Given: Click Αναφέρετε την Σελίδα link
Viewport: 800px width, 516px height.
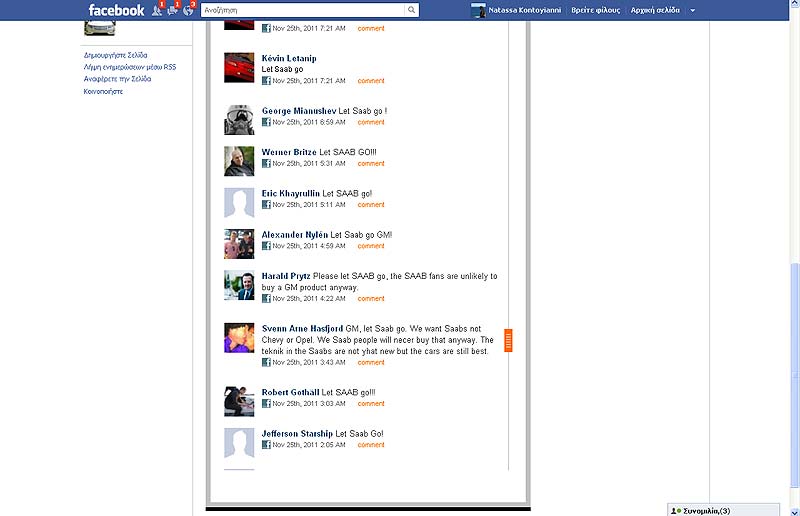Looking at the screenshot, I should pos(118,79).
